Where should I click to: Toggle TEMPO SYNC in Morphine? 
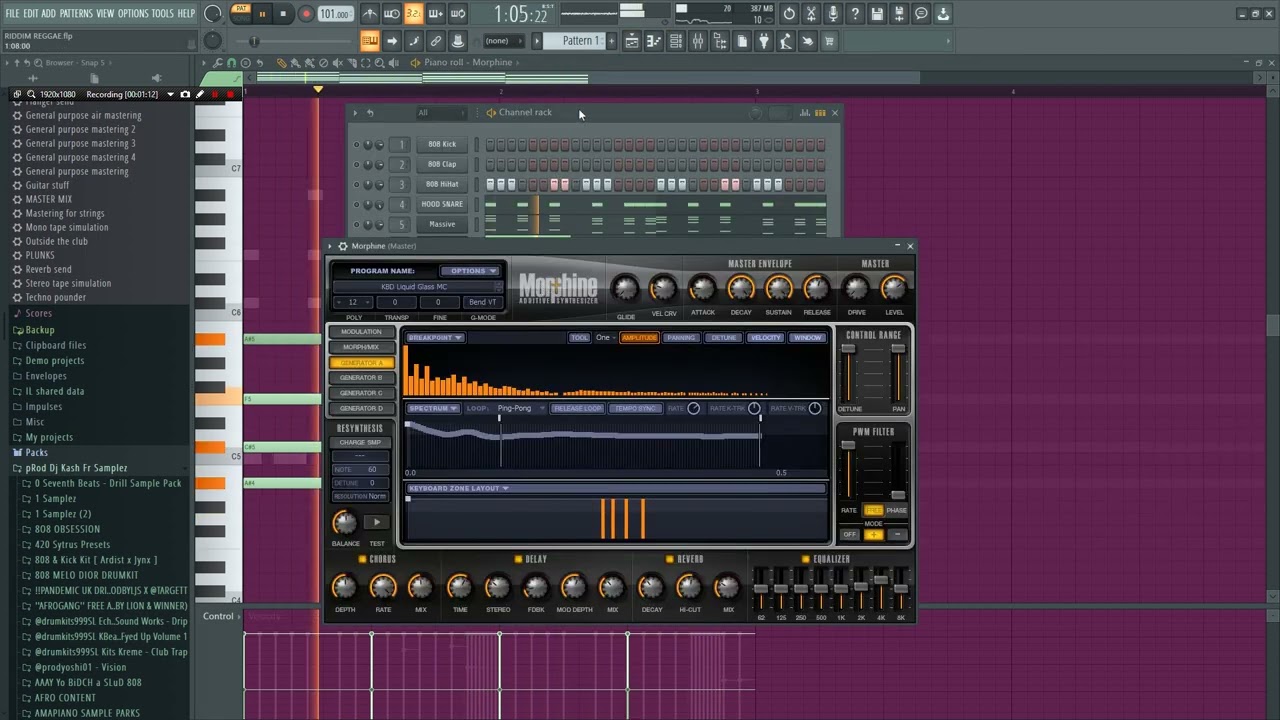coord(635,408)
